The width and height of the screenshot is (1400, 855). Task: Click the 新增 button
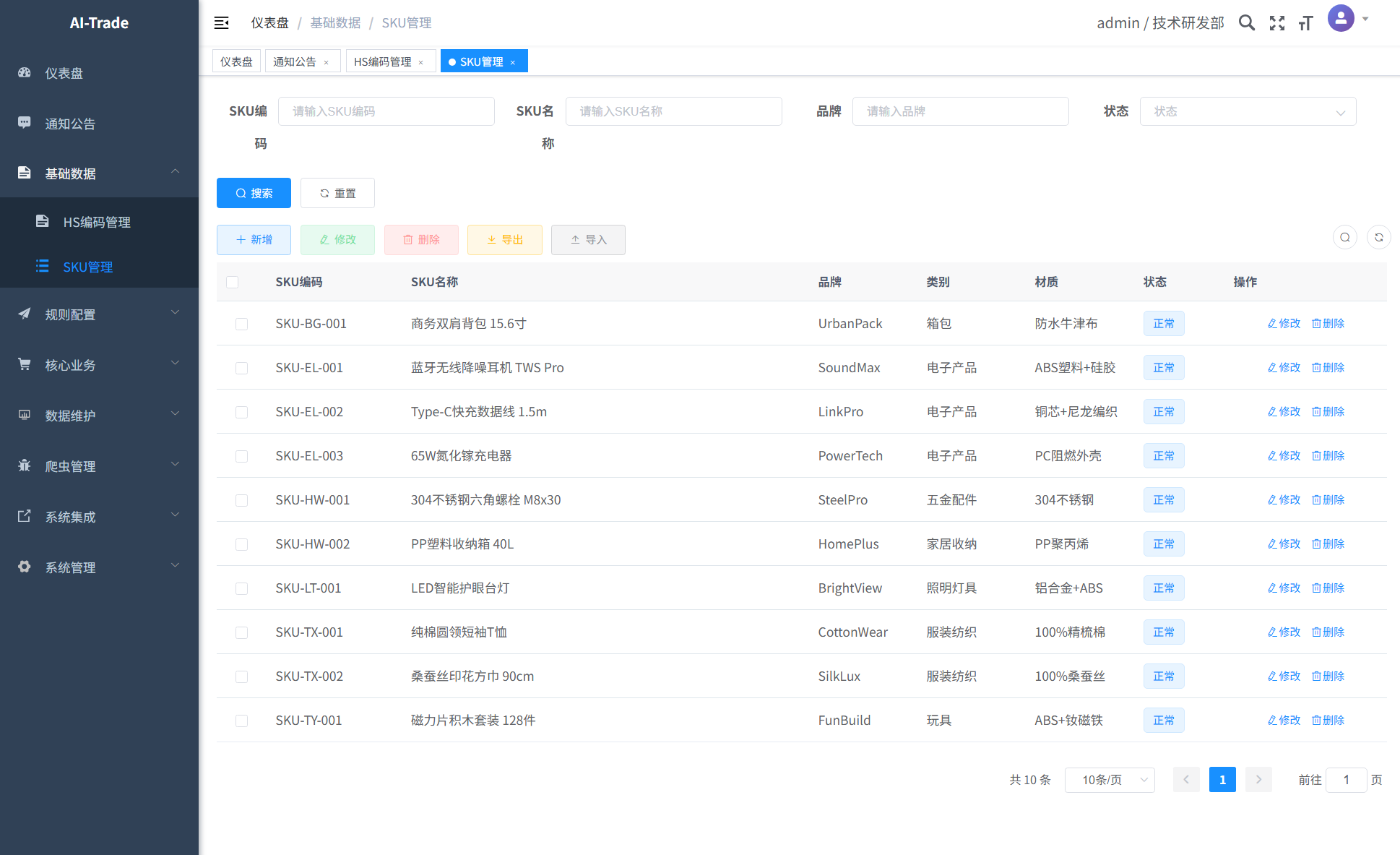254,240
